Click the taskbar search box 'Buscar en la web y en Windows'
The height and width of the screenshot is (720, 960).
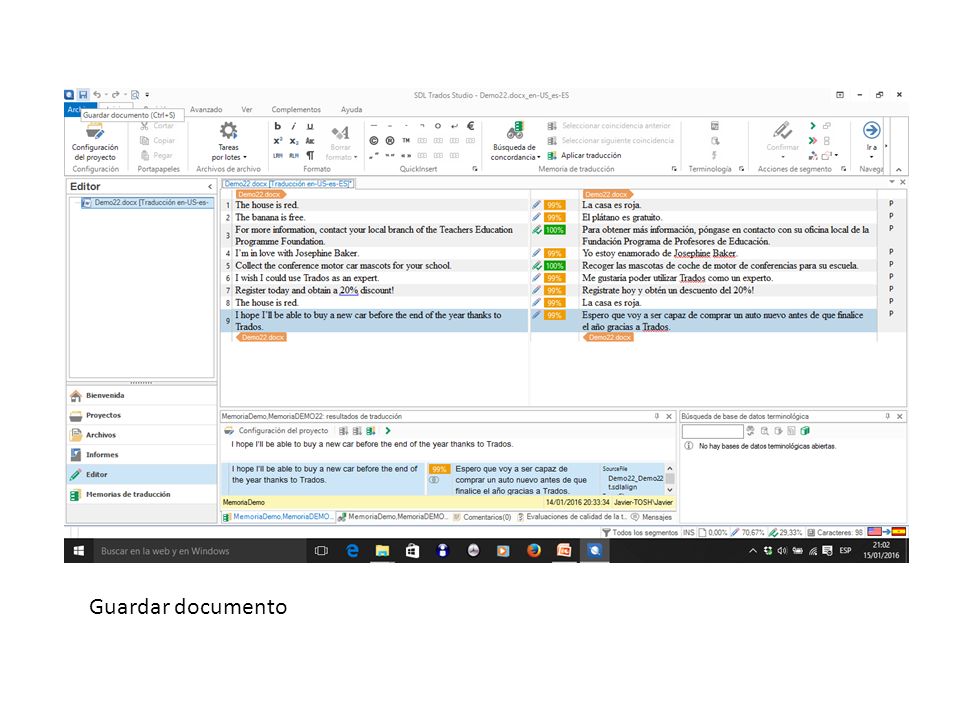pyautogui.click(x=199, y=551)
